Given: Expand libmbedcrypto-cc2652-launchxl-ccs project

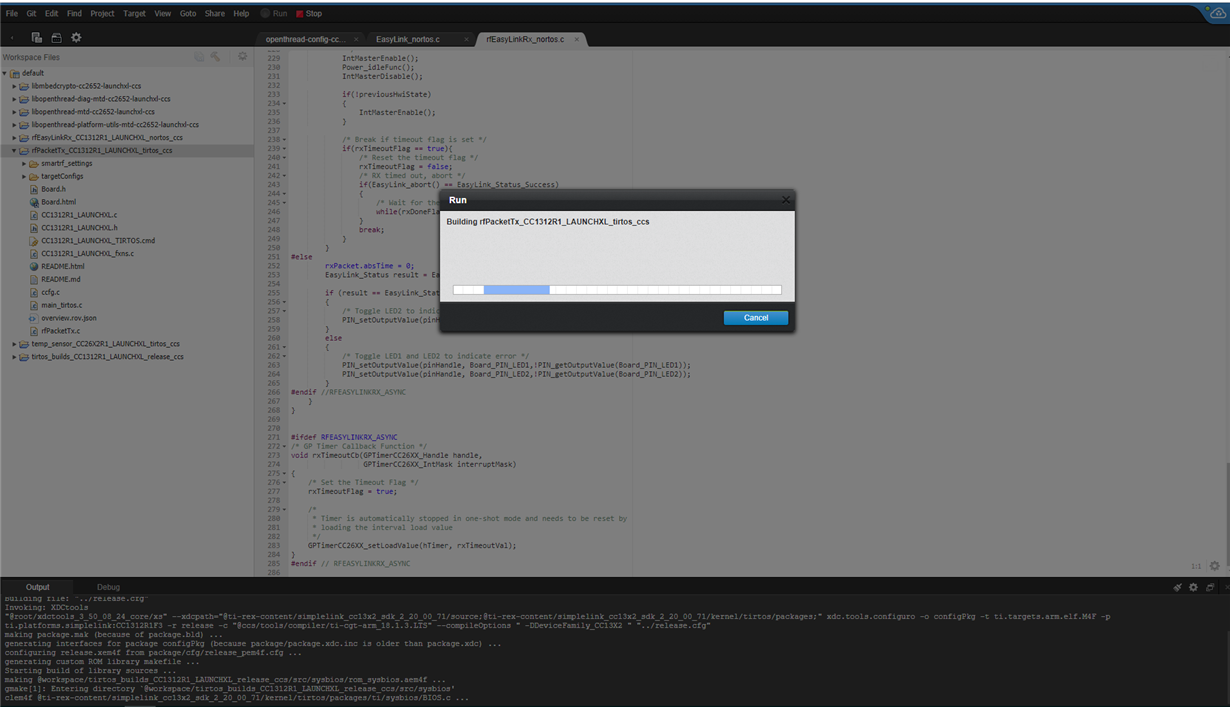Looking at the screenshot, I should click(x=14, y=86).
